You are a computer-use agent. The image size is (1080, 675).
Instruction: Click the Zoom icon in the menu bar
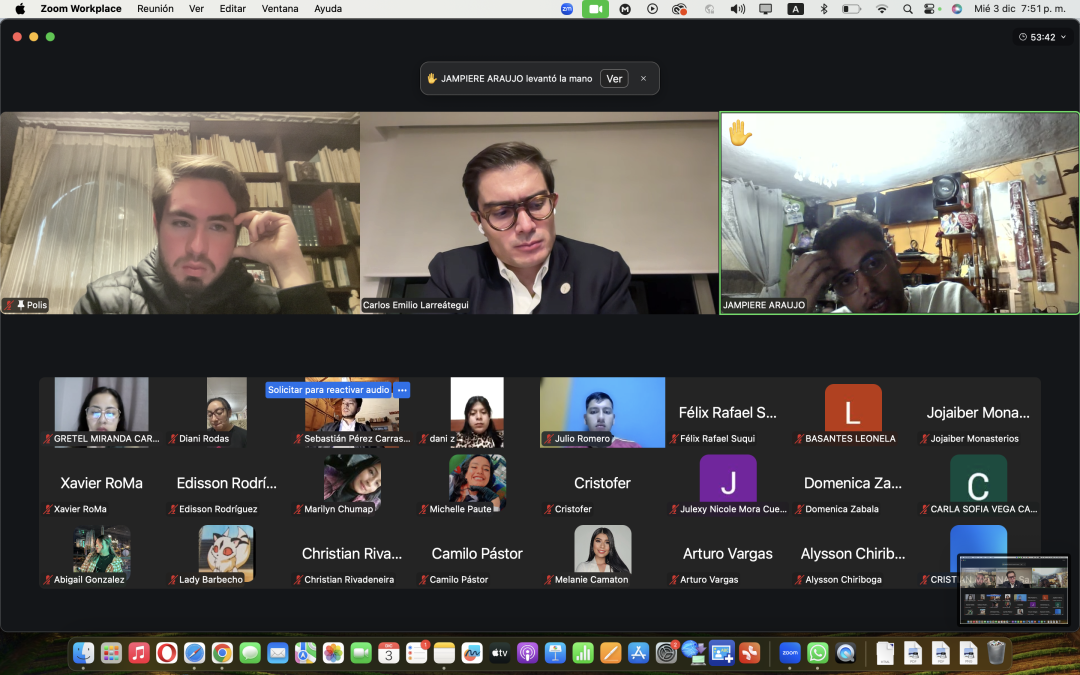click(x=567, y=9)
